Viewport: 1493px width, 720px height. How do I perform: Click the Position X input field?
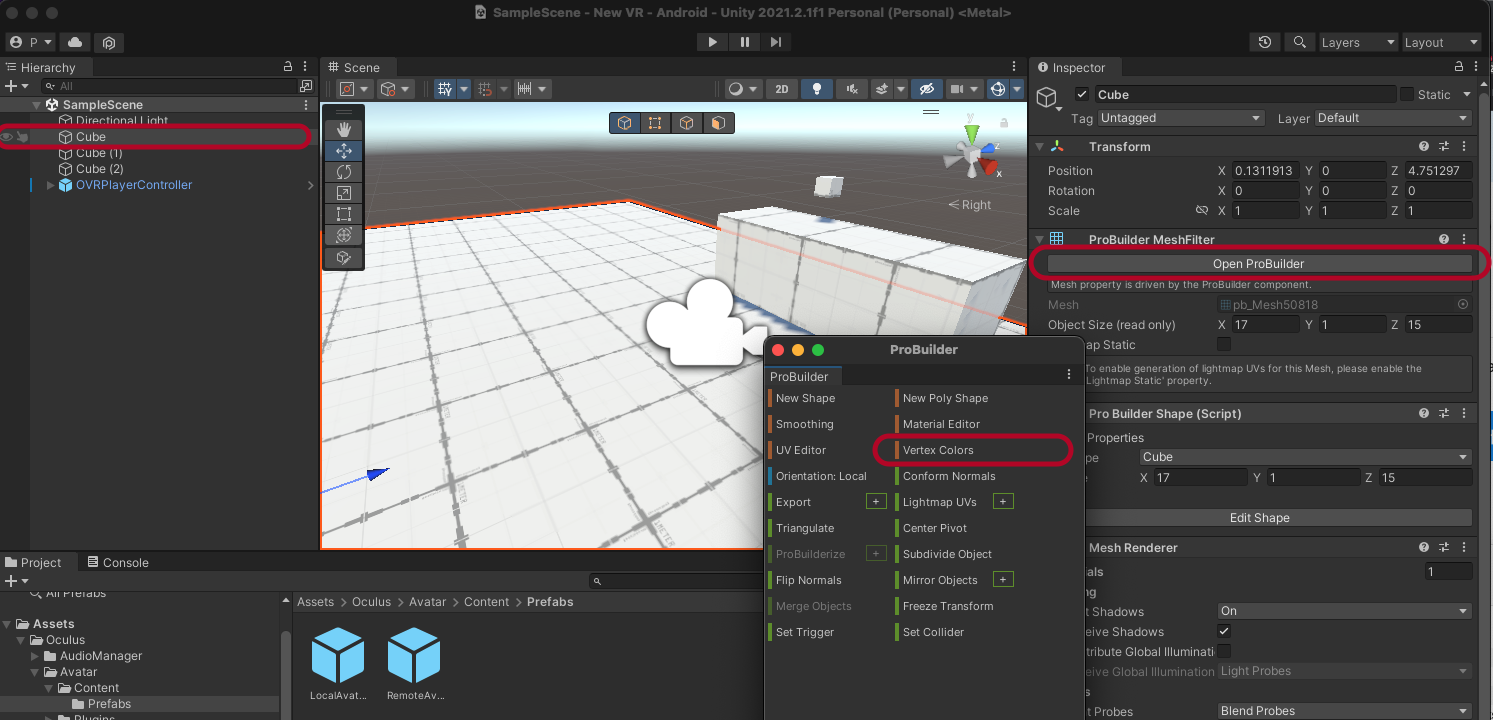[1267, 171]
